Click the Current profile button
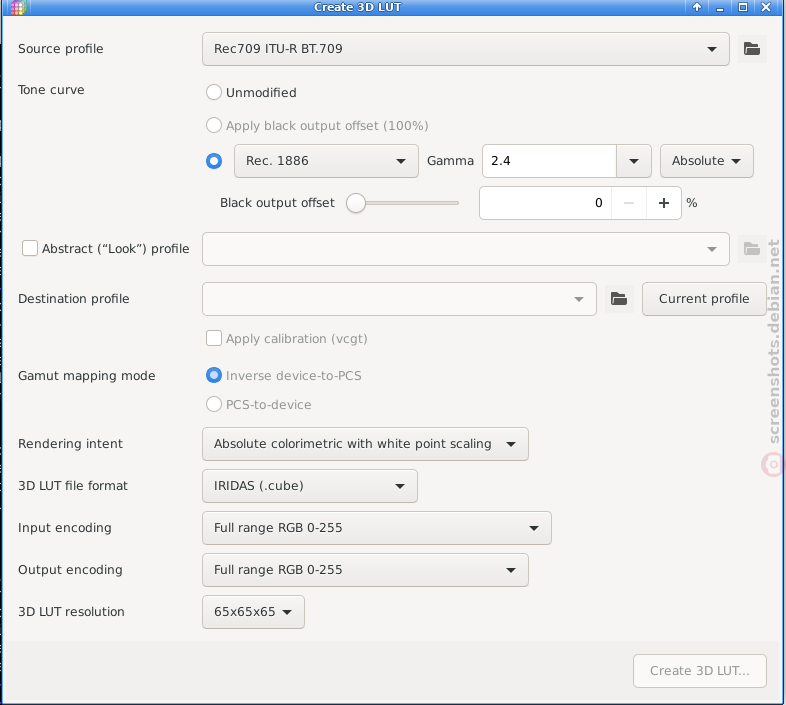786x705 pixels. 704,299
